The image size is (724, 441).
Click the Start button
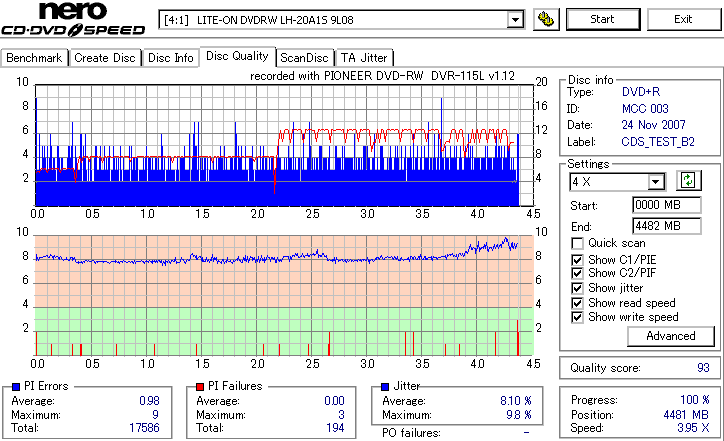(x=603, y=19)
